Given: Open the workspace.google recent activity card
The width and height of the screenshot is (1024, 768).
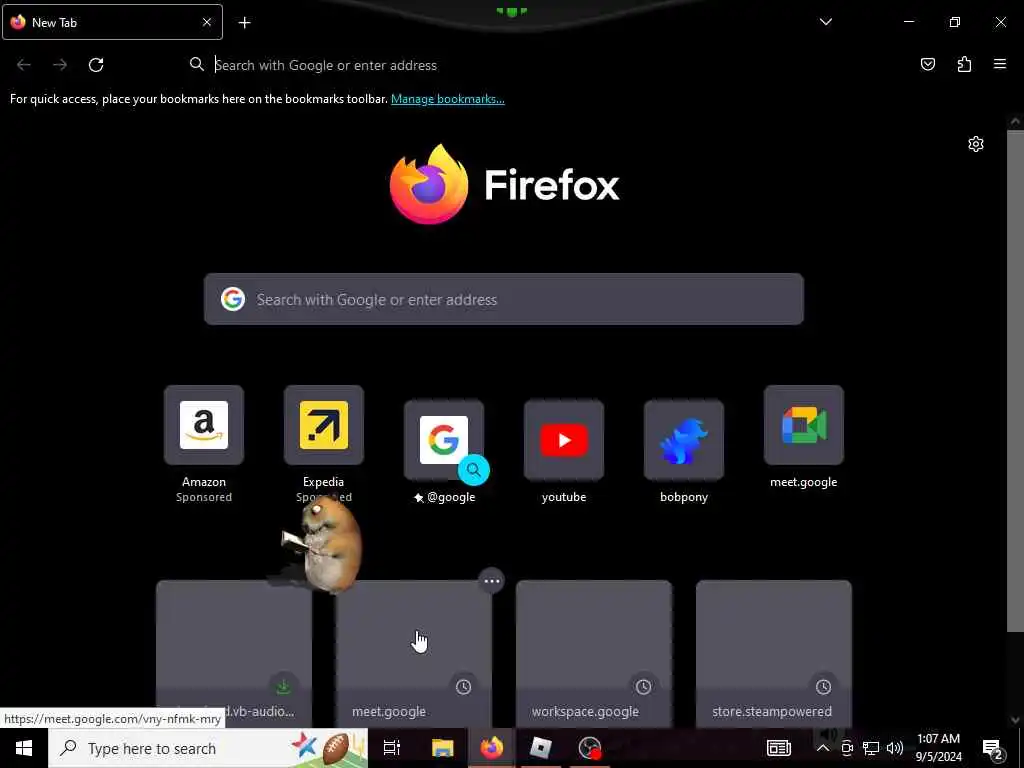Looking at the screenshot, I should point(594,653).
